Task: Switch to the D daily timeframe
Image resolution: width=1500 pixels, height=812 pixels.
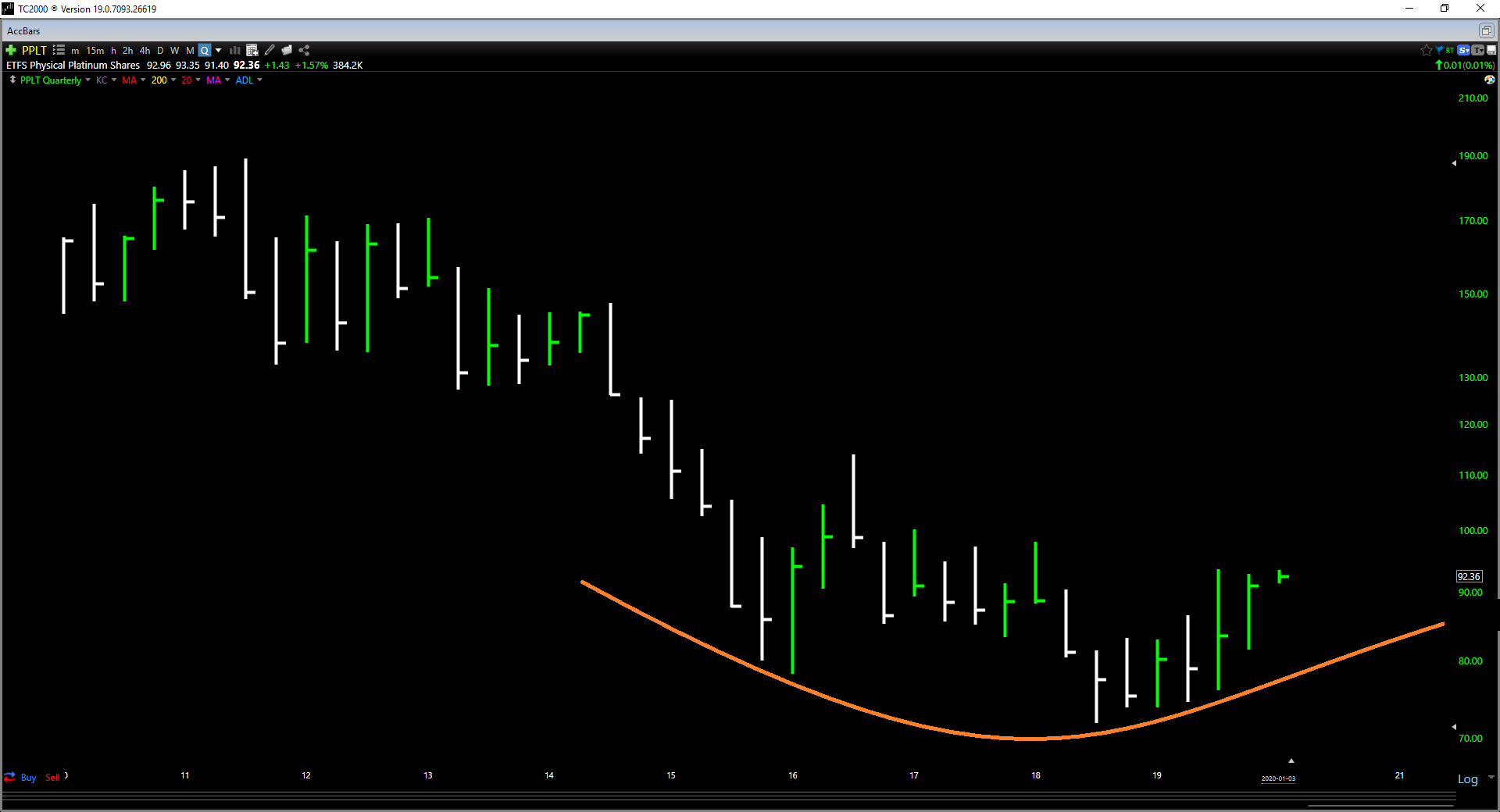Action: click(160, 51)
